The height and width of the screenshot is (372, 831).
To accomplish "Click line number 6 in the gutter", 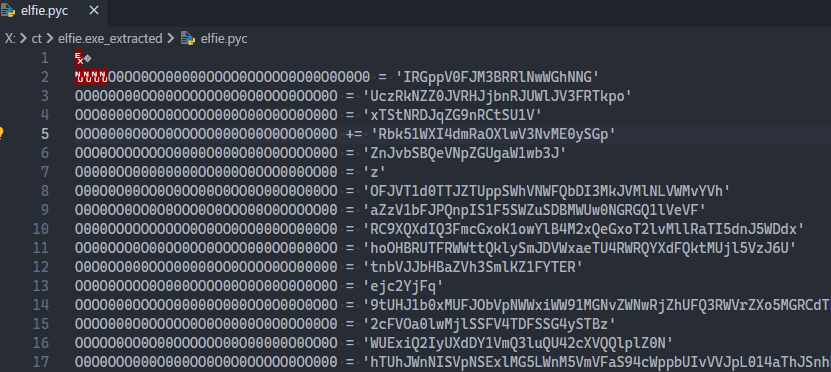I will [x=45, y=153].
